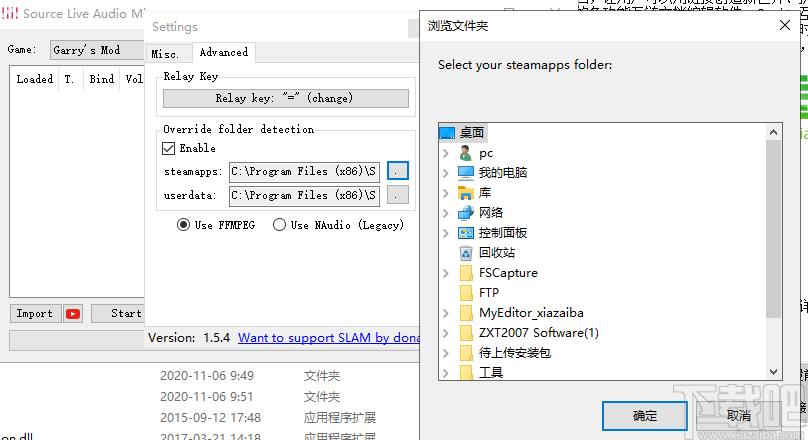808x440 pixels.
Task: Expand the FSCapture folder node
Action: click(x=446, y=273)
